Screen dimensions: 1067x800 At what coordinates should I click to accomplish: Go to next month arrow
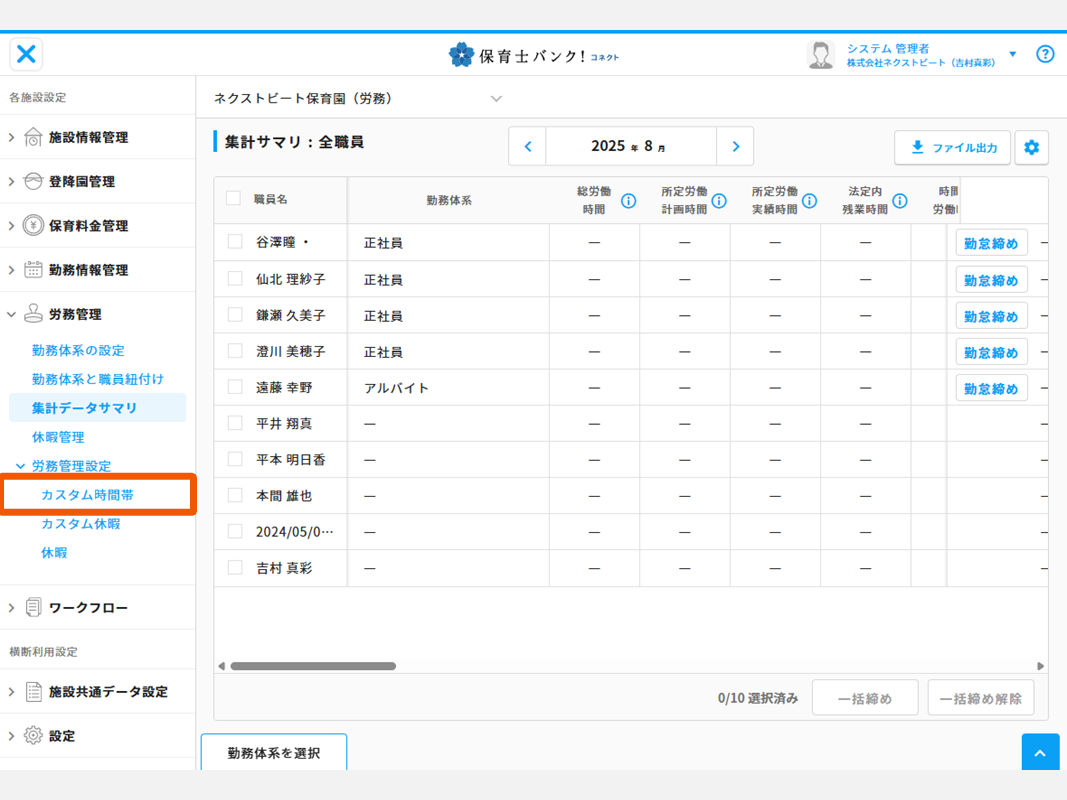click(x=735, y=147)
